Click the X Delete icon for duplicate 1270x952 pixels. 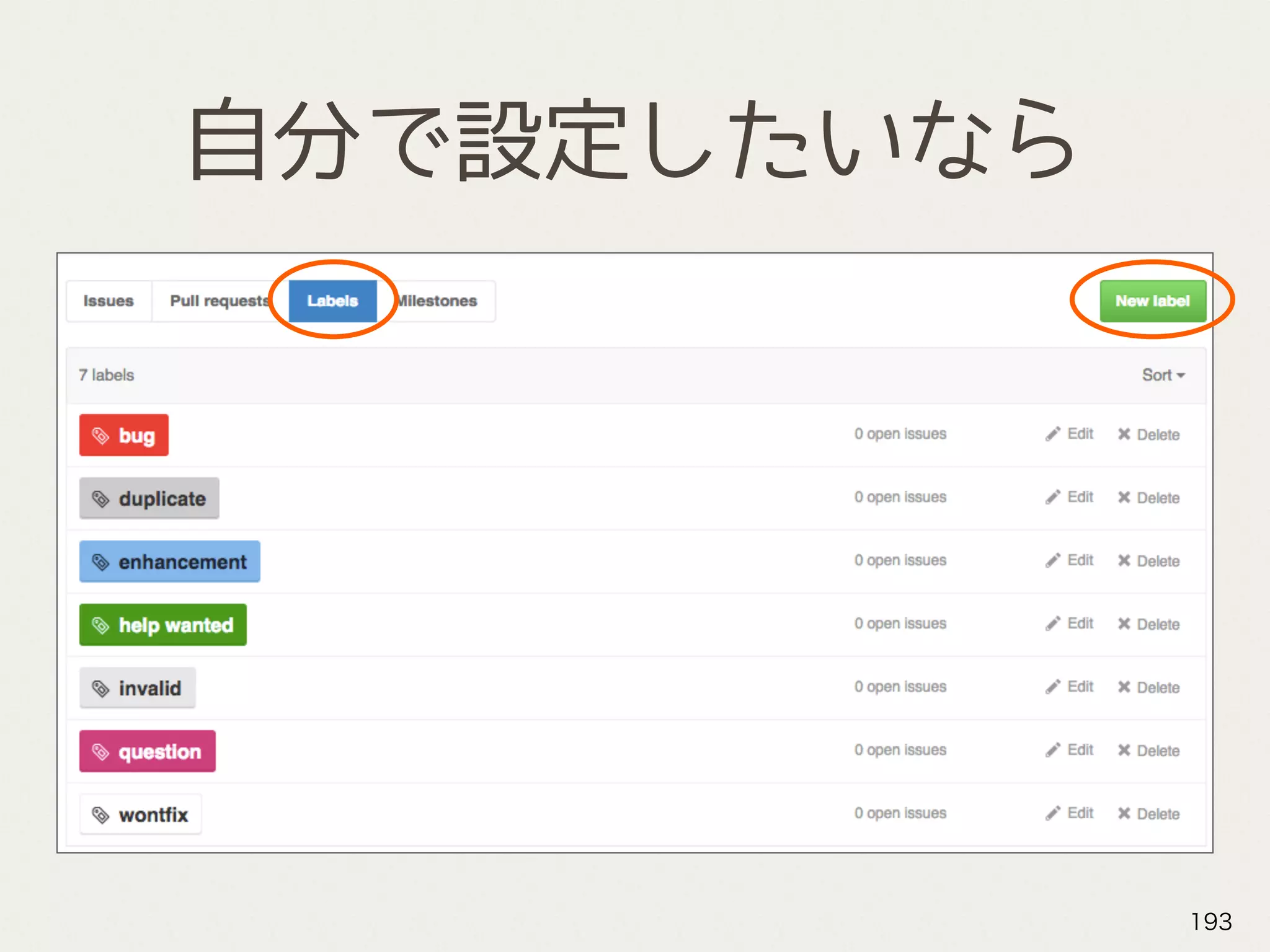point(1124,498)
